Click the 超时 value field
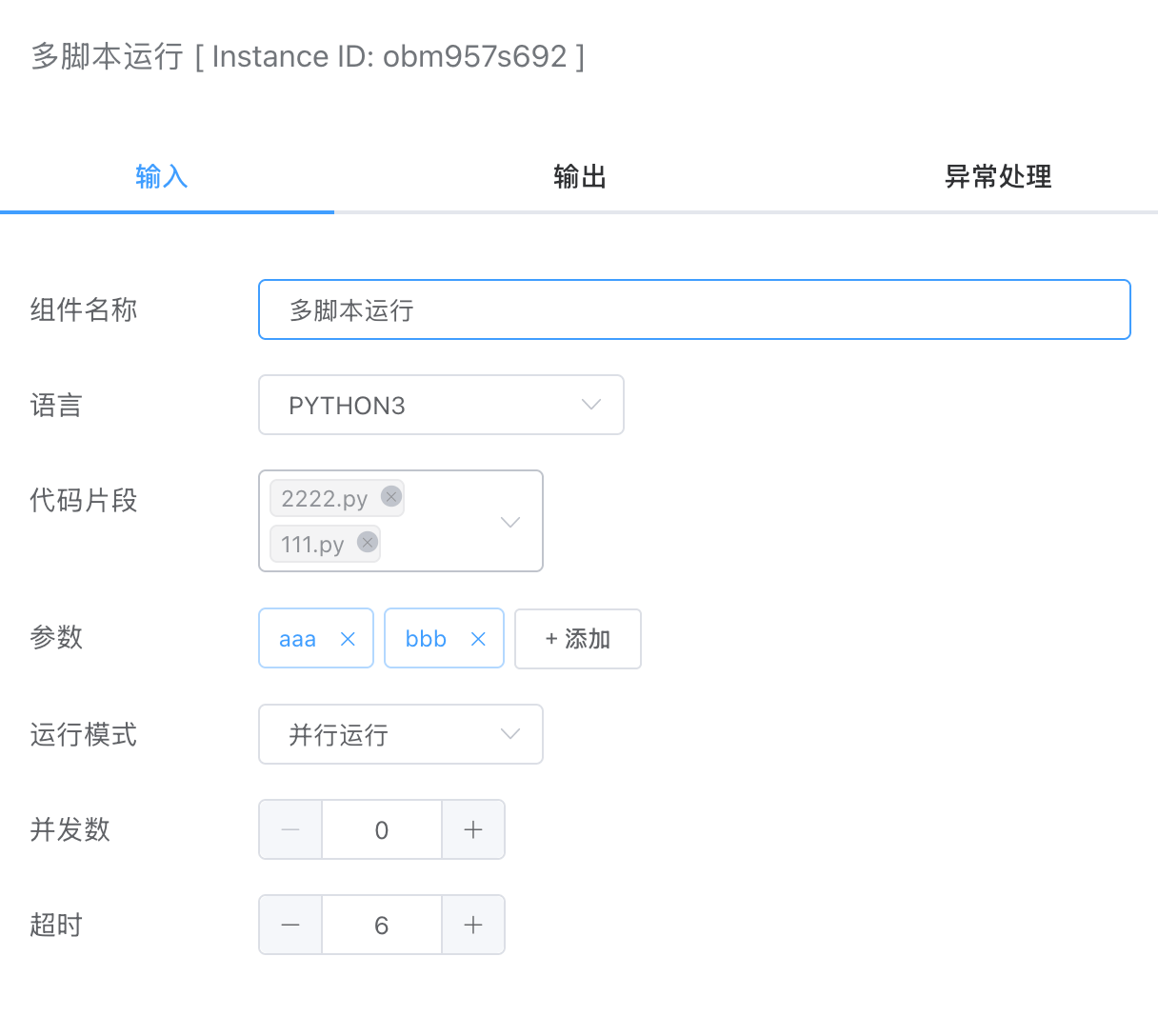 pos(381,925)
